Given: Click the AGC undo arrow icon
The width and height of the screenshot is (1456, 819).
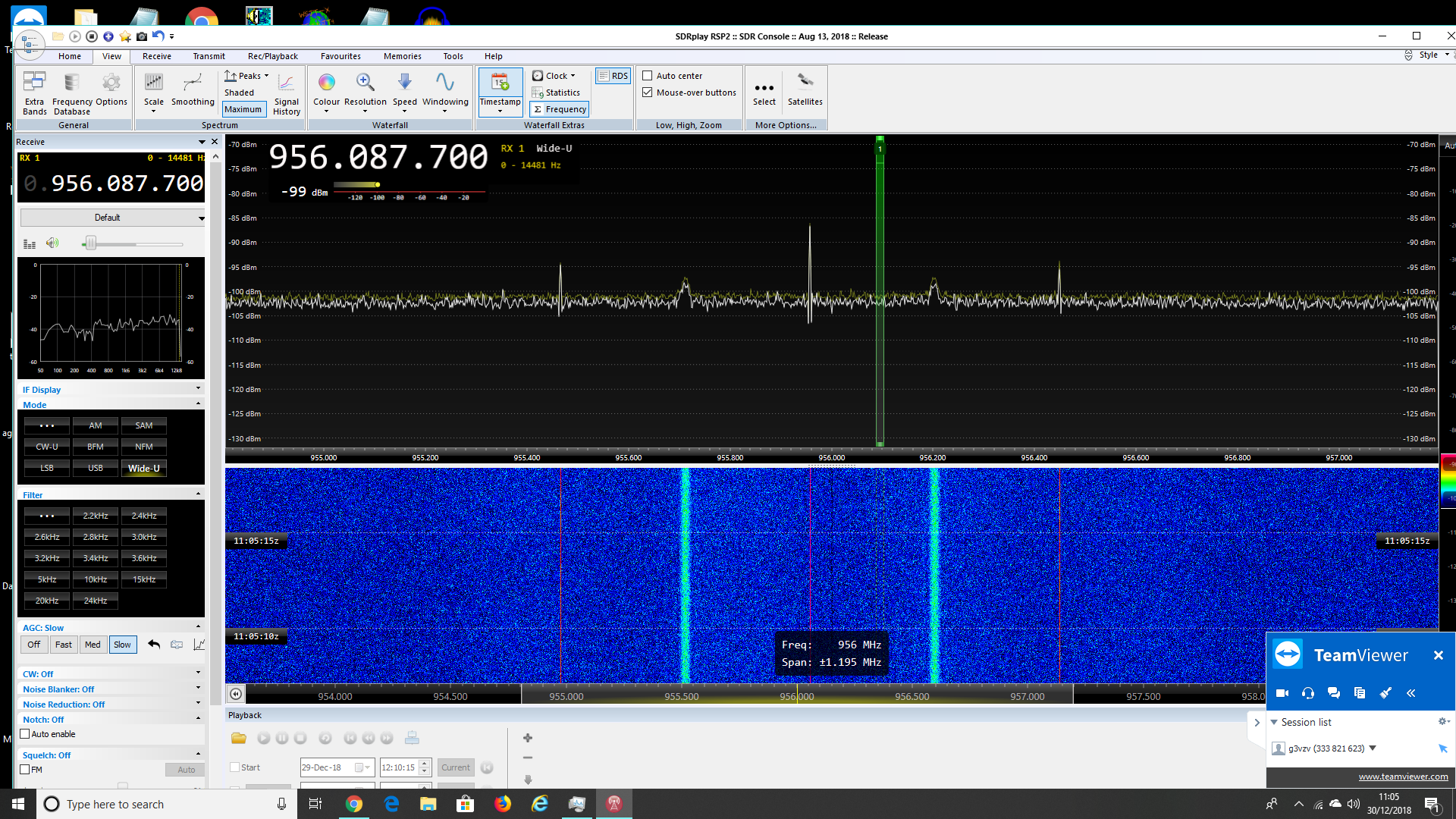Looking at the screenshot, I should pyautogui.click(x=154, y=645).
